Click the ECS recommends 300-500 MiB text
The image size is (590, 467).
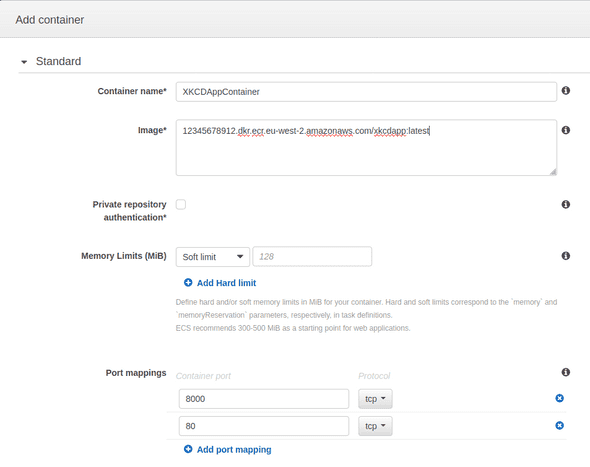coord(293,328)
